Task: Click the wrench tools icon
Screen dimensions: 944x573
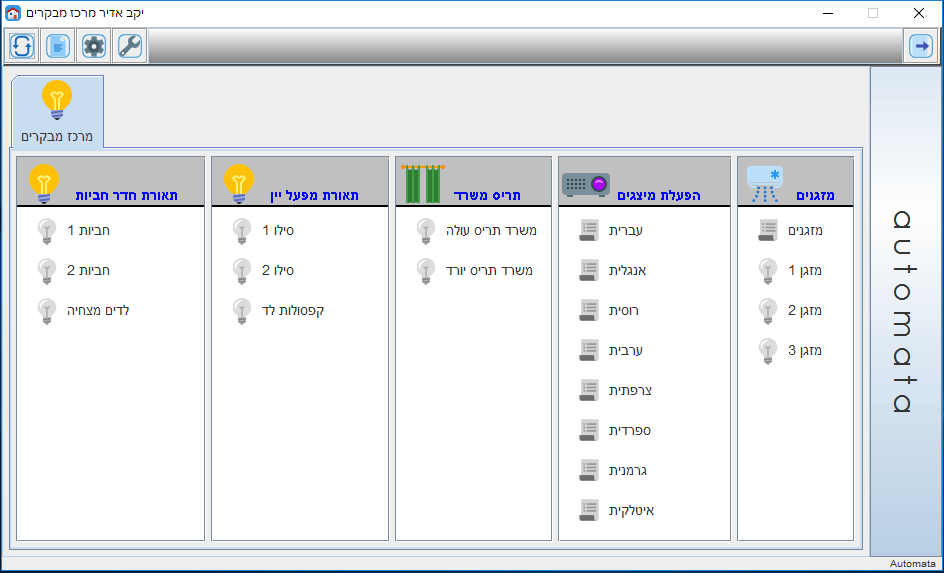Action: click(130, 46)
